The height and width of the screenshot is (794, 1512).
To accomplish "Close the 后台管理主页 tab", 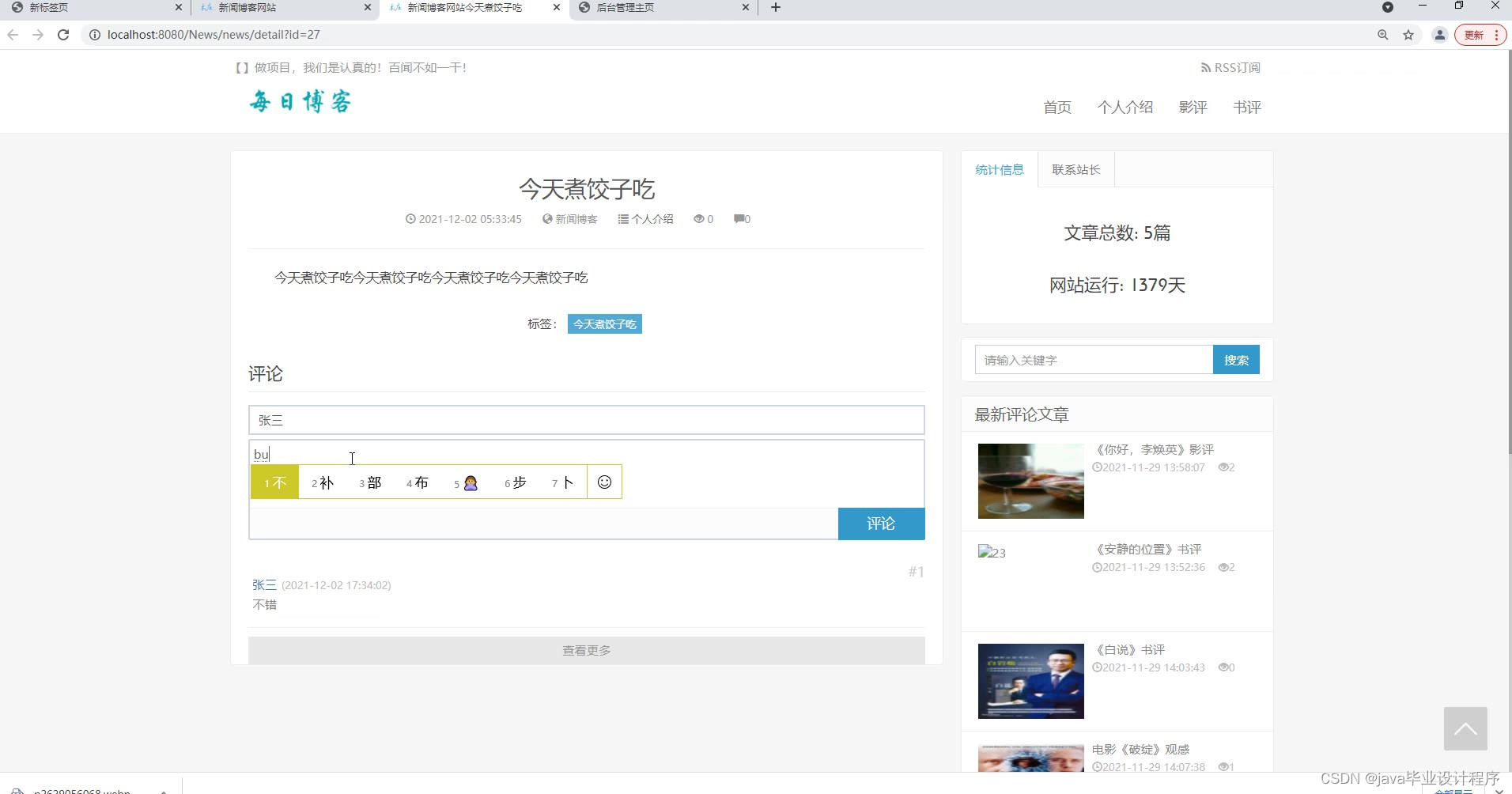I will (x=745, y=7).
